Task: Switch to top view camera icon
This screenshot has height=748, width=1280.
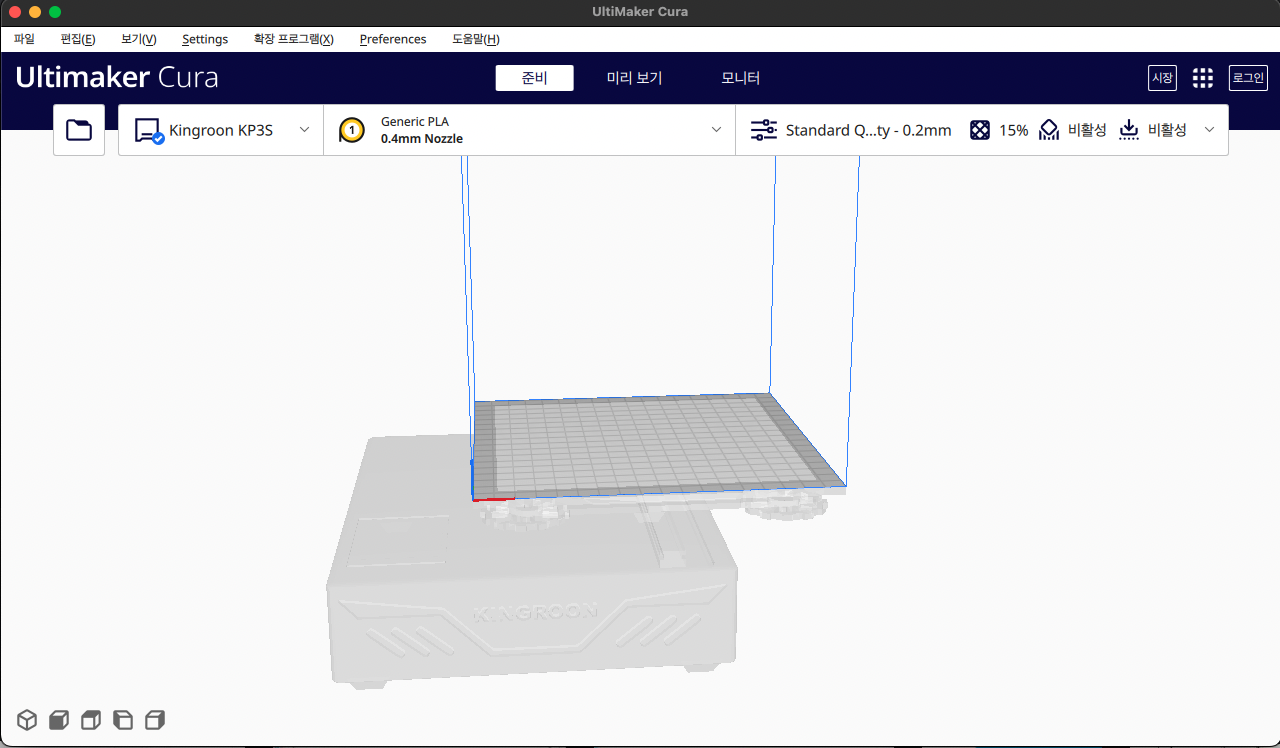Action: coord(91,720)
